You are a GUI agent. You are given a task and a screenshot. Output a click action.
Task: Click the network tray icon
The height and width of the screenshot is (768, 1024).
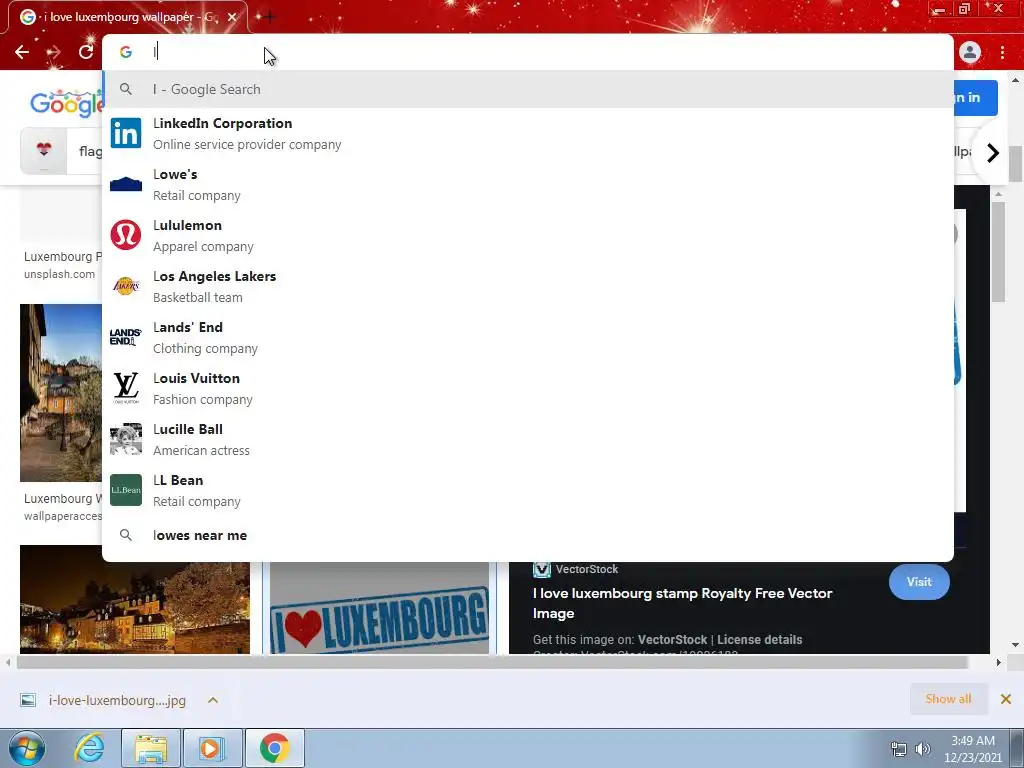[899, 749]
